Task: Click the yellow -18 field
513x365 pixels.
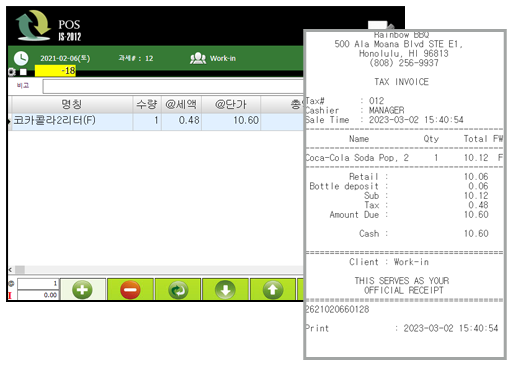Action: (x=55, y=71)
